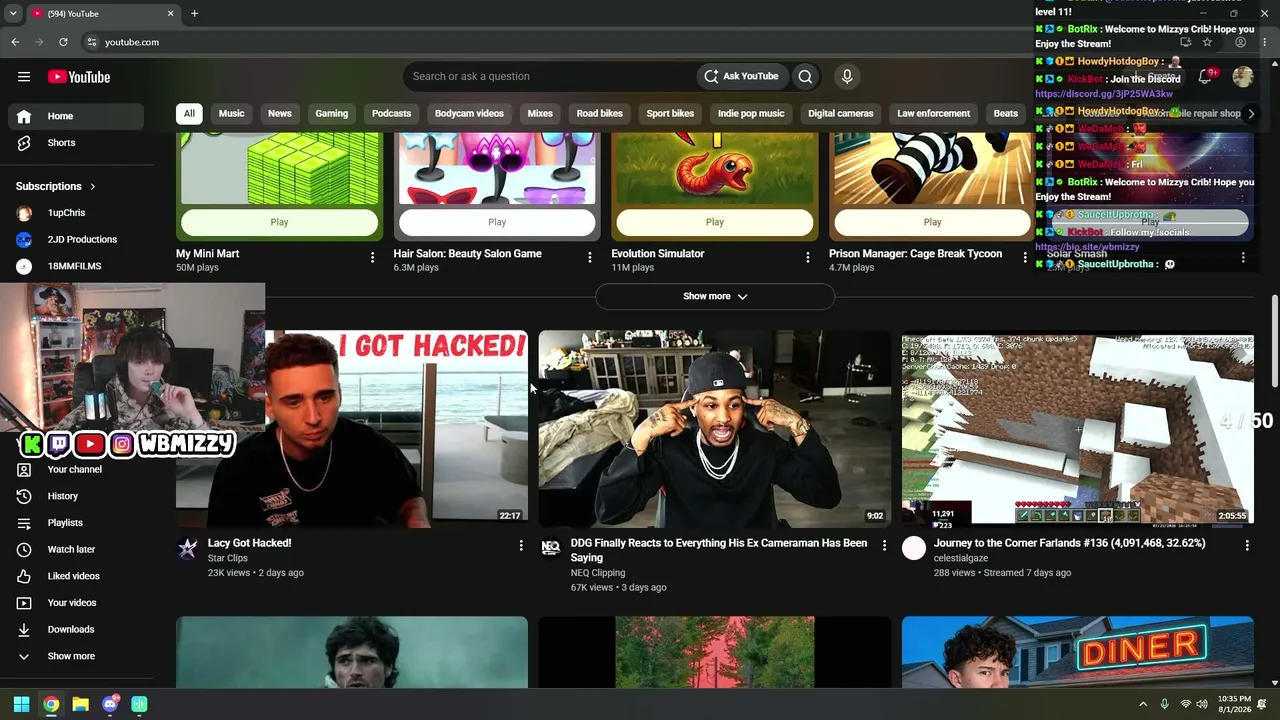Open options menu for My Mini Mart
1280x720 pixels.
[372, 258]
